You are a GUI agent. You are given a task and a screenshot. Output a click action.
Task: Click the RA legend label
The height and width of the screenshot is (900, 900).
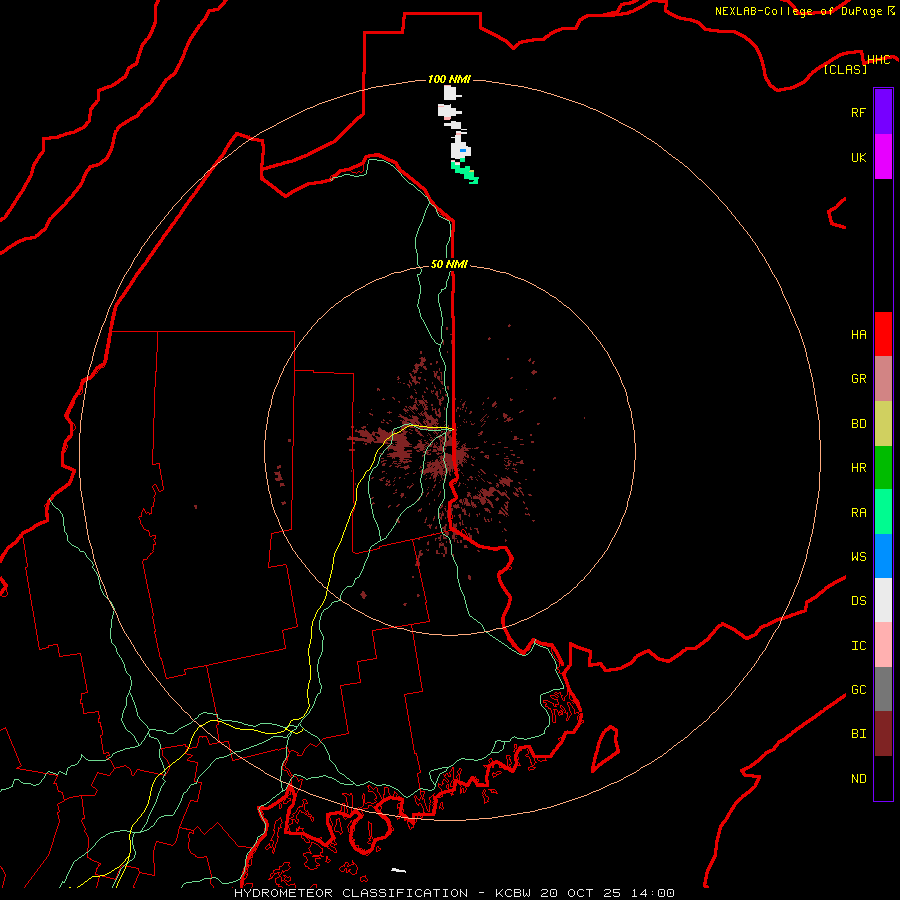pos(858,513)
